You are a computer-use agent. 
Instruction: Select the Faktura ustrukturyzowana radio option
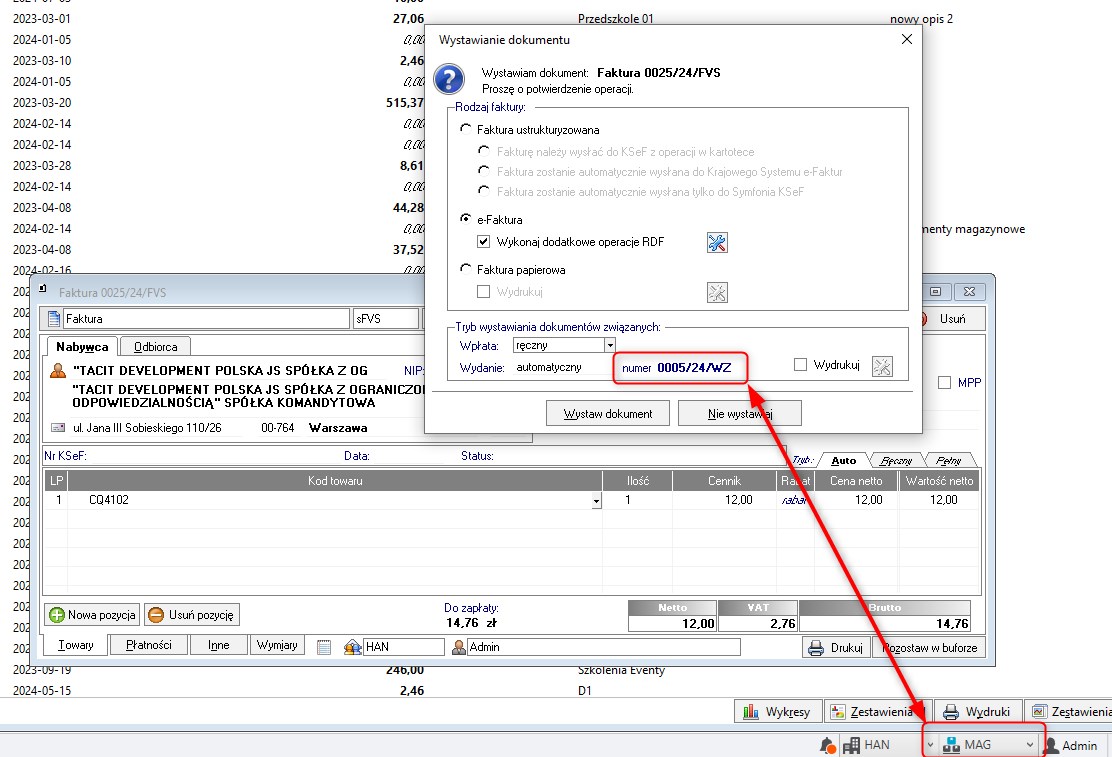[x=465, y=130]
